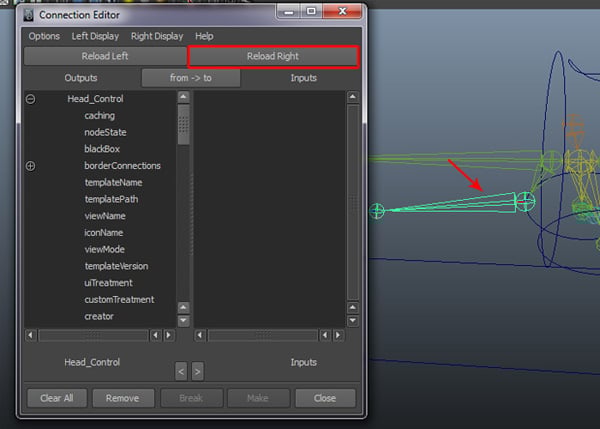This screenshot has height=429, width=600.
Task: Click the right arrow navigation button
Action: pos(197,371)
